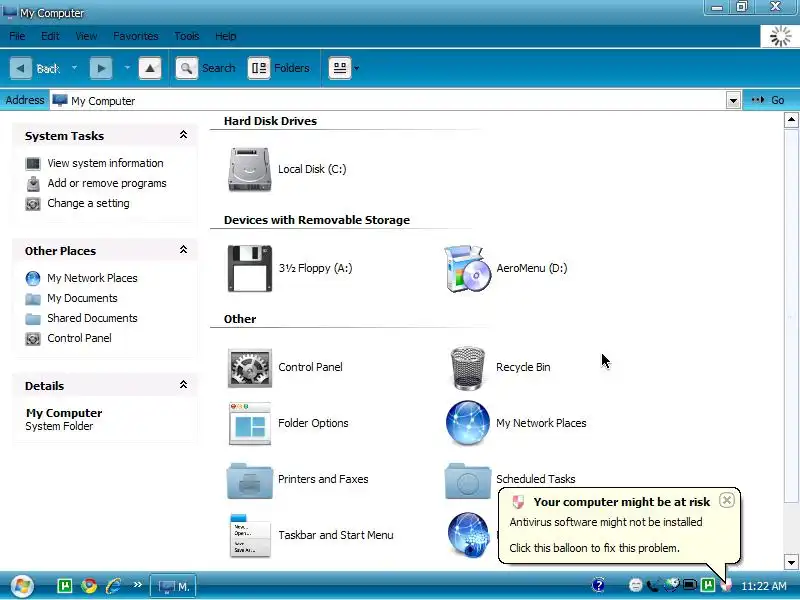Select the Recycle Bin trash can icon
800x600 pixels.
click(x=468, y=368)
